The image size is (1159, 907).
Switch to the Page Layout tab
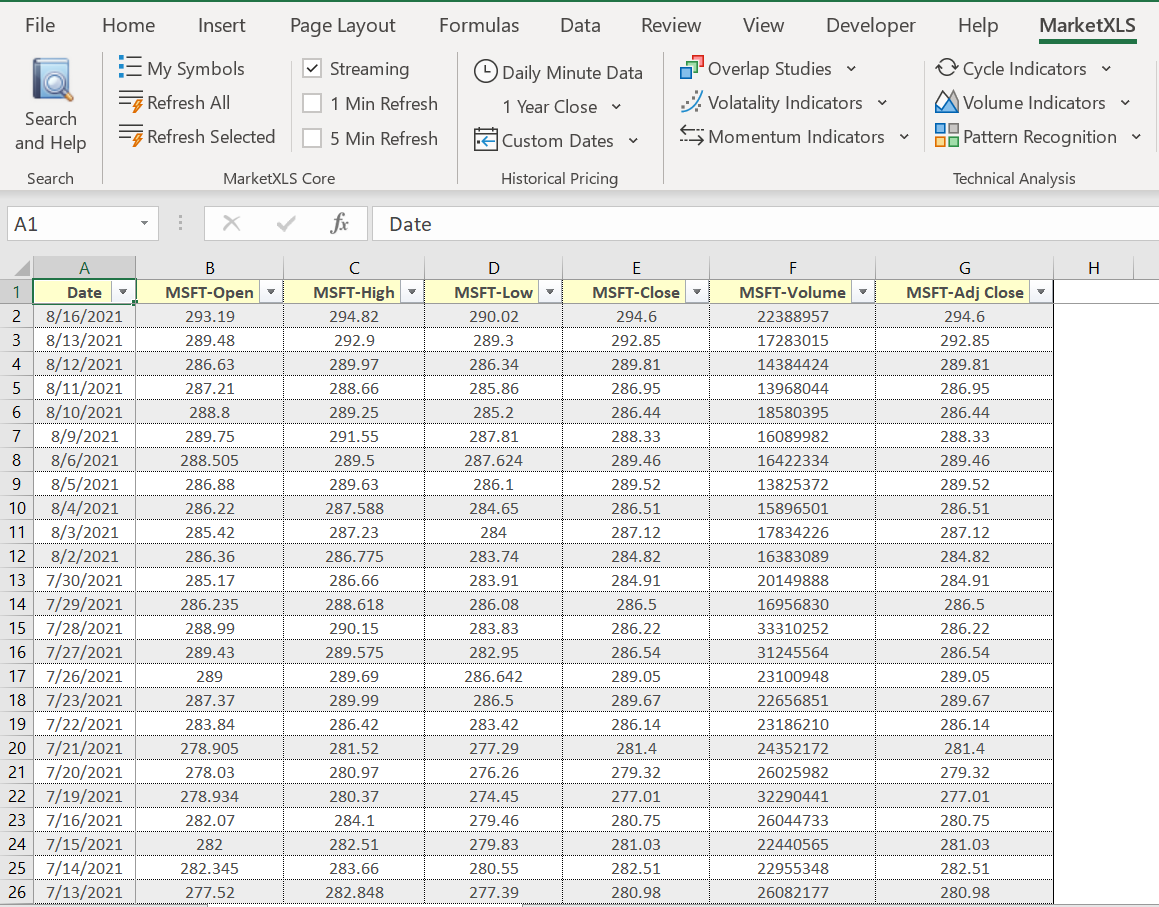(342, 25)
